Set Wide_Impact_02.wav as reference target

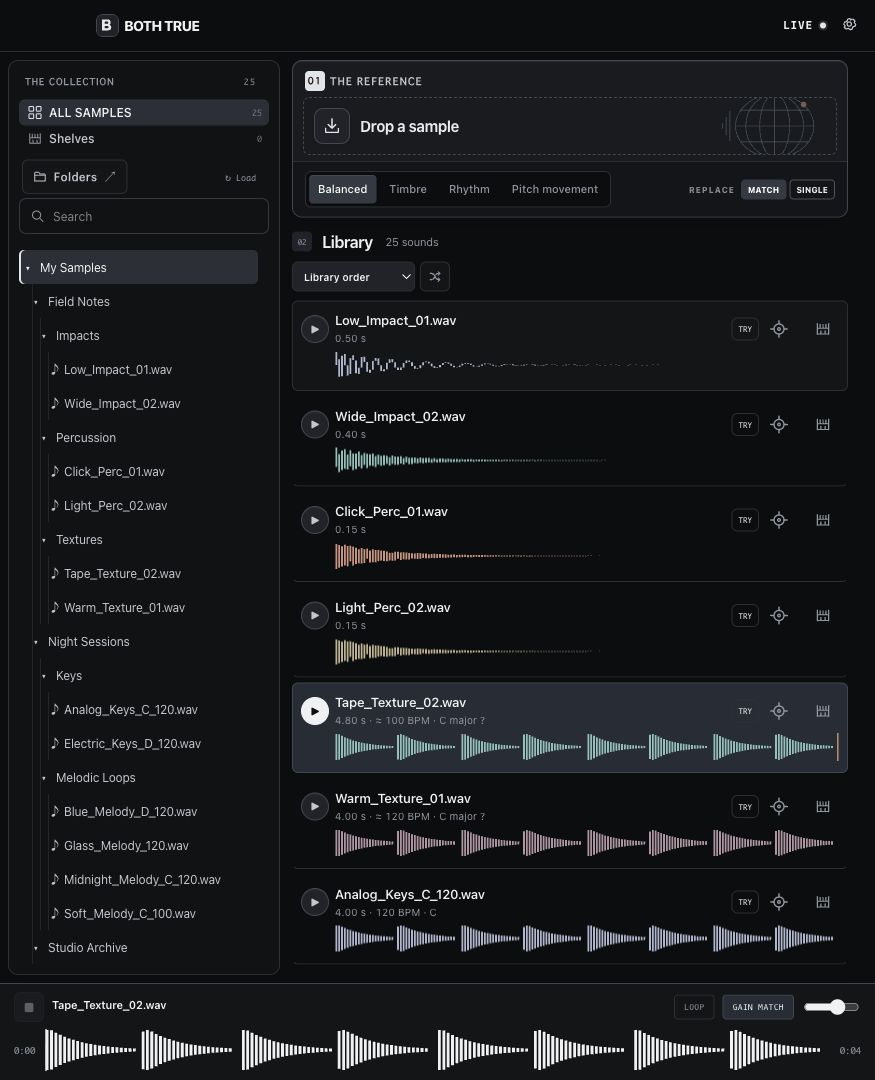tap(779, 424)
